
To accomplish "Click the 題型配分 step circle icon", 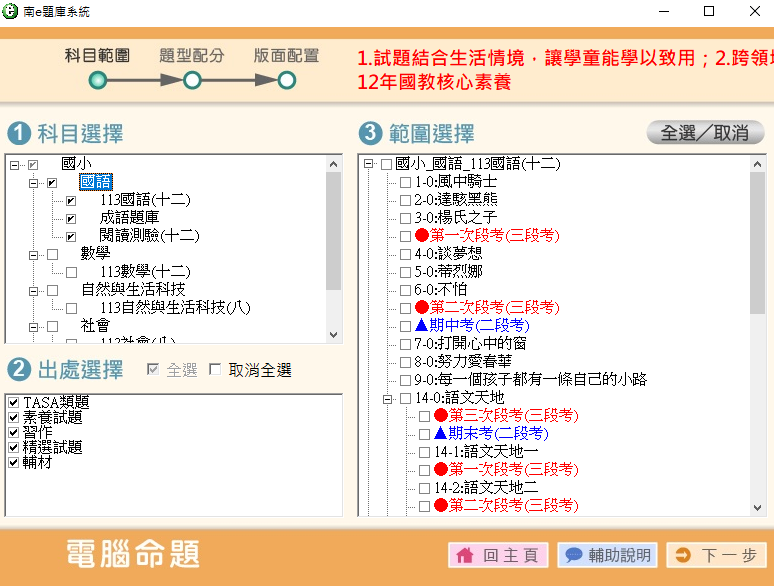I will [192, 80].
